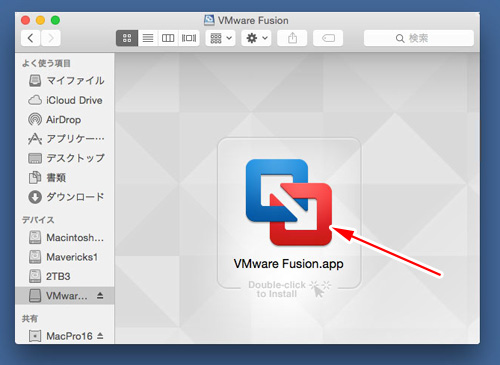This screenshot has height=365, width=500.
Task: Close the Finder window with the red button
Action: 25,20
